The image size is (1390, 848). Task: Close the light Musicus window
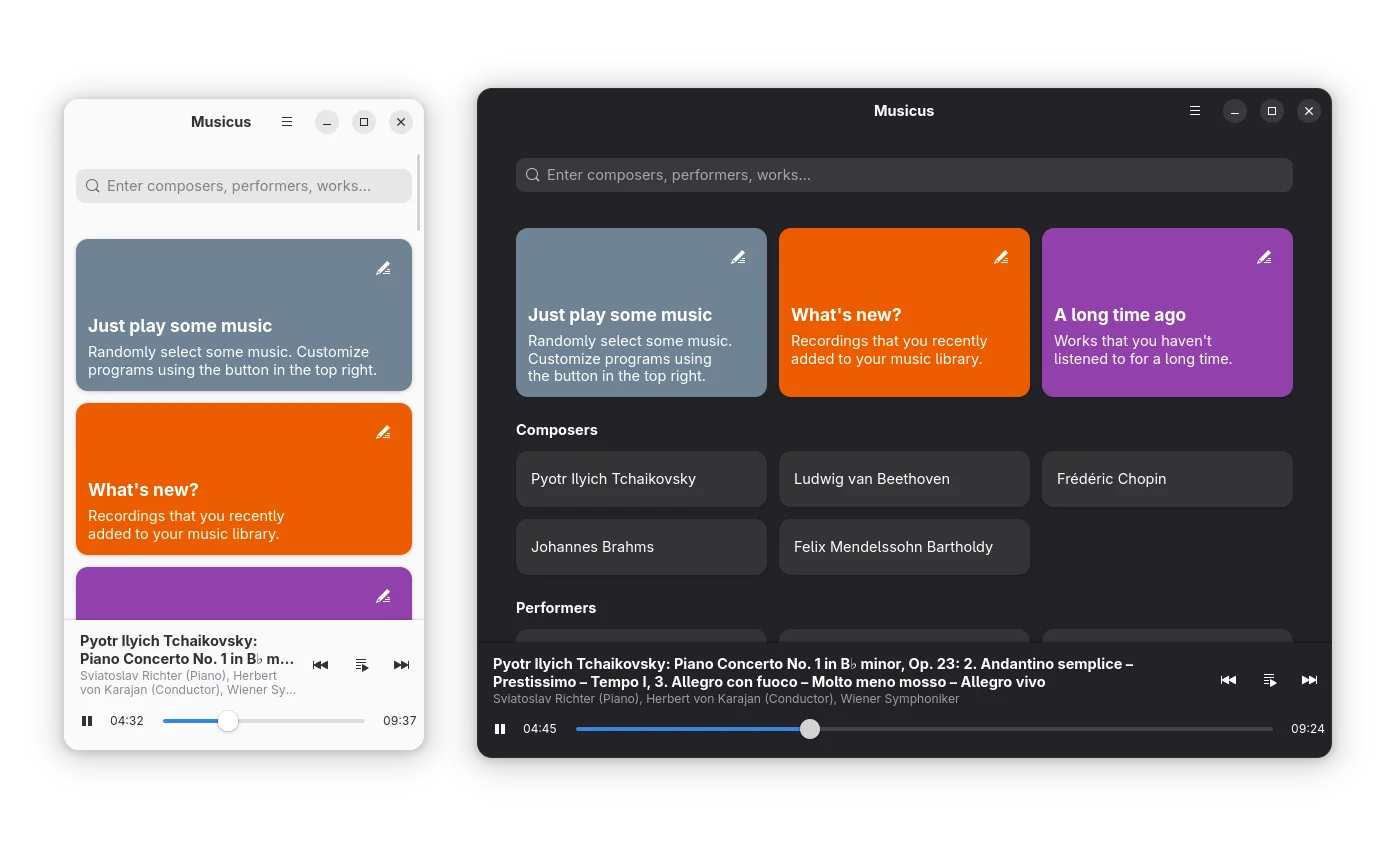pos(401,122)
